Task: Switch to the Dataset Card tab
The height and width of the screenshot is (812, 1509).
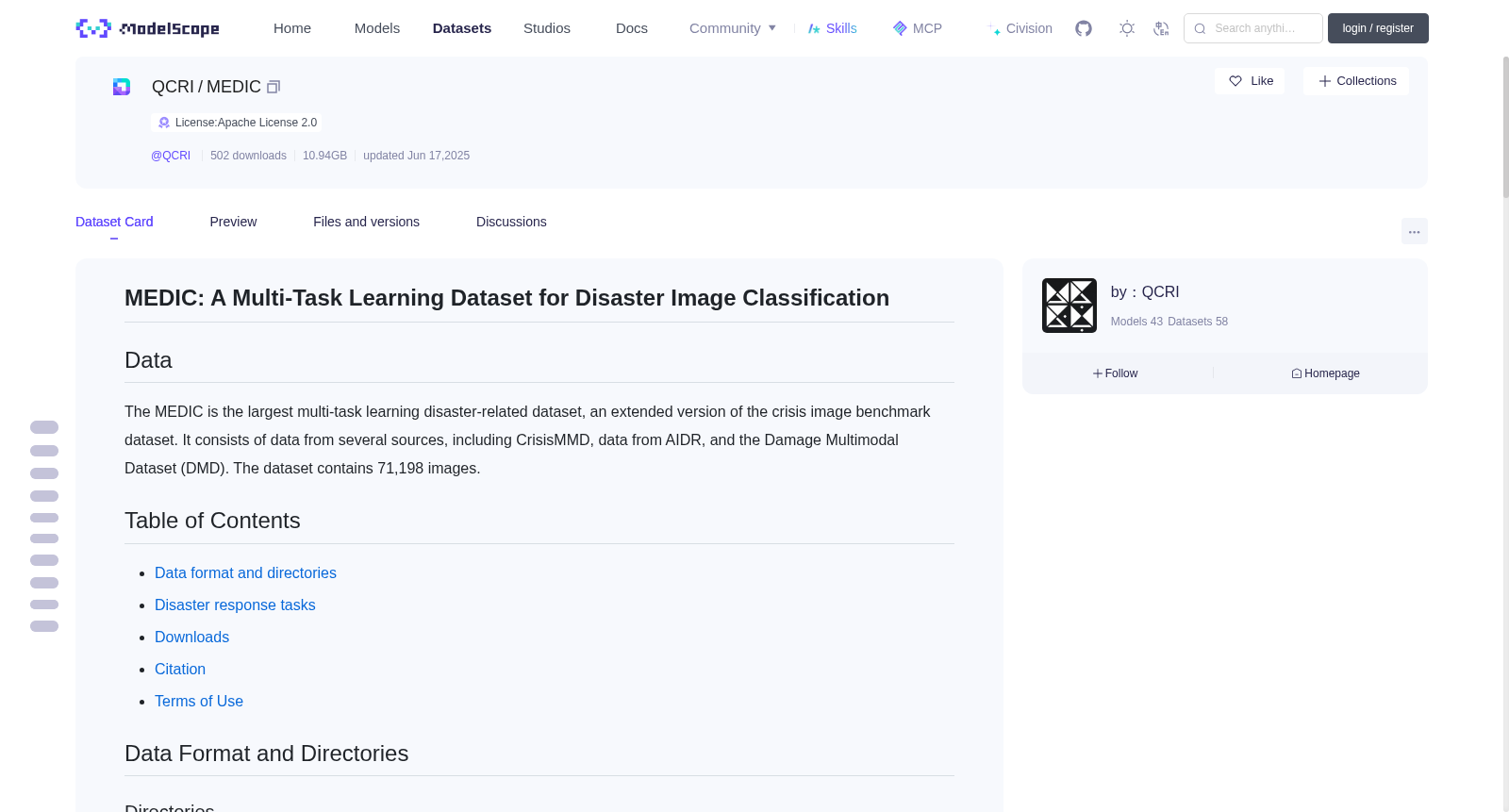Action: (x=114, y=222)
